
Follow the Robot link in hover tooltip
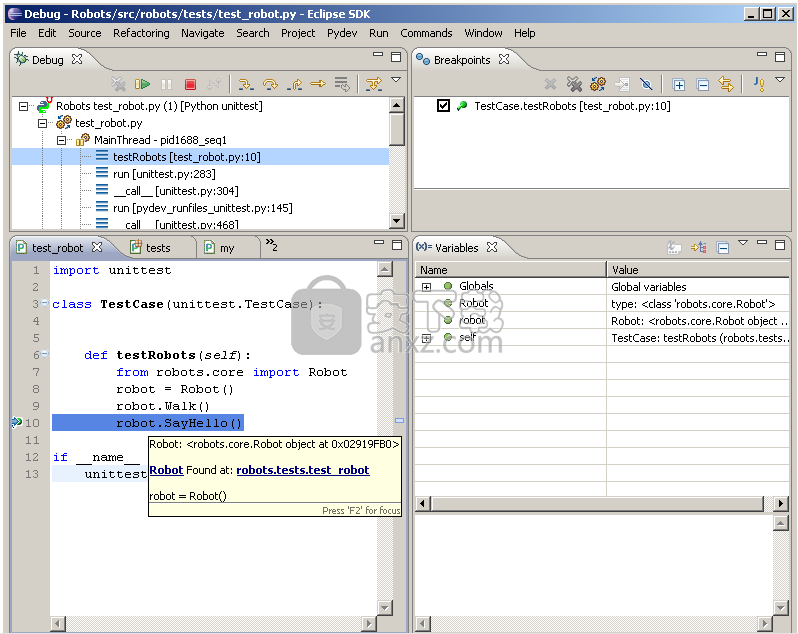pos(166,470)
